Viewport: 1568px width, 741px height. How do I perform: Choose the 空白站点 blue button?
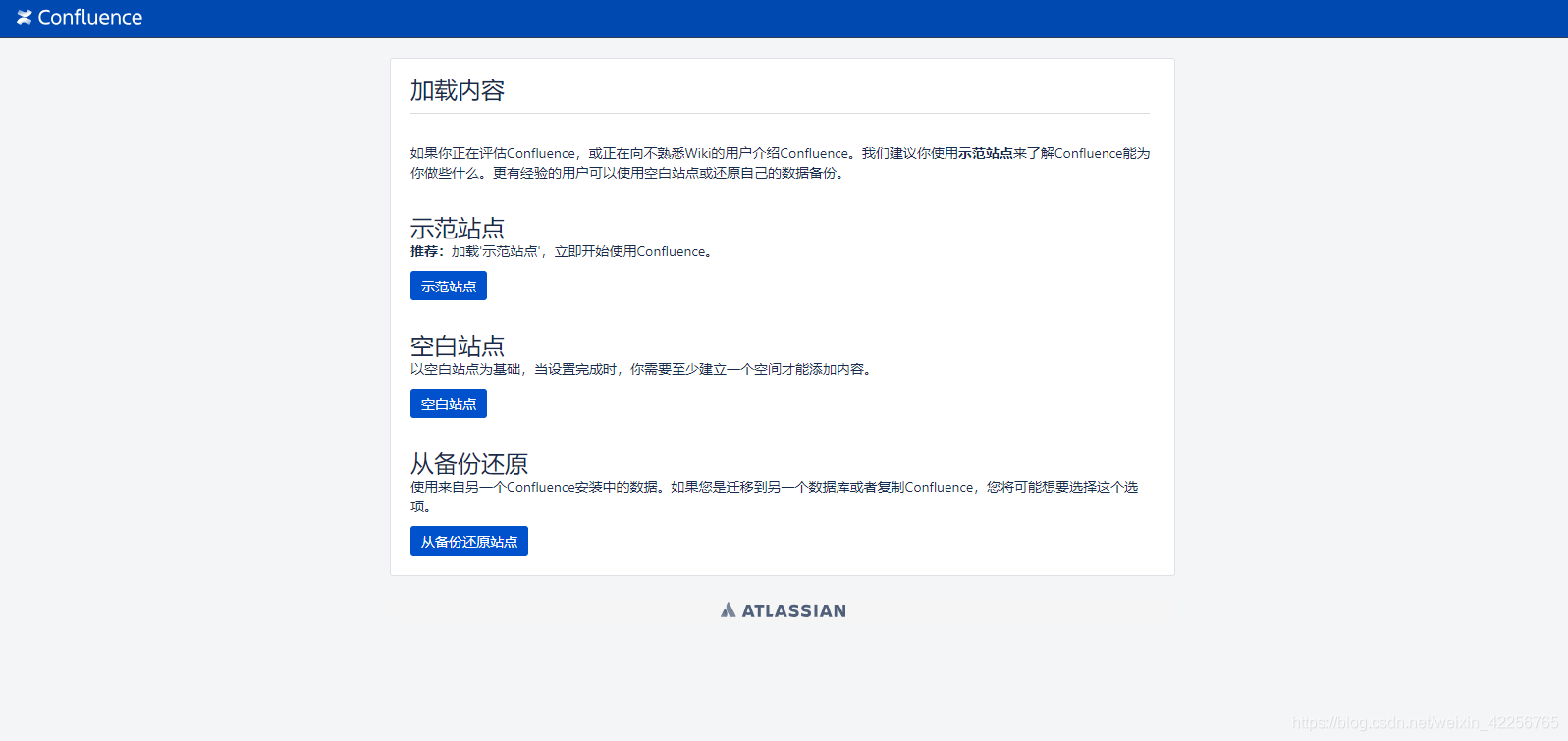click(449, 403)
